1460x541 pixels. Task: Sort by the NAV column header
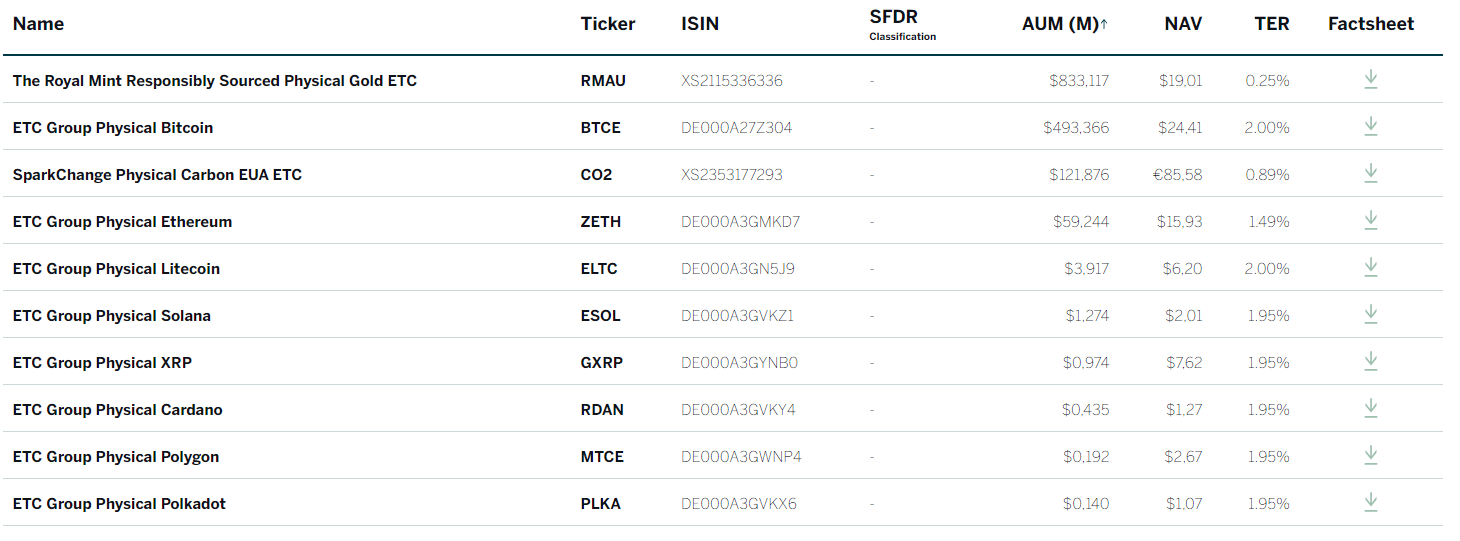[1184, 24]
